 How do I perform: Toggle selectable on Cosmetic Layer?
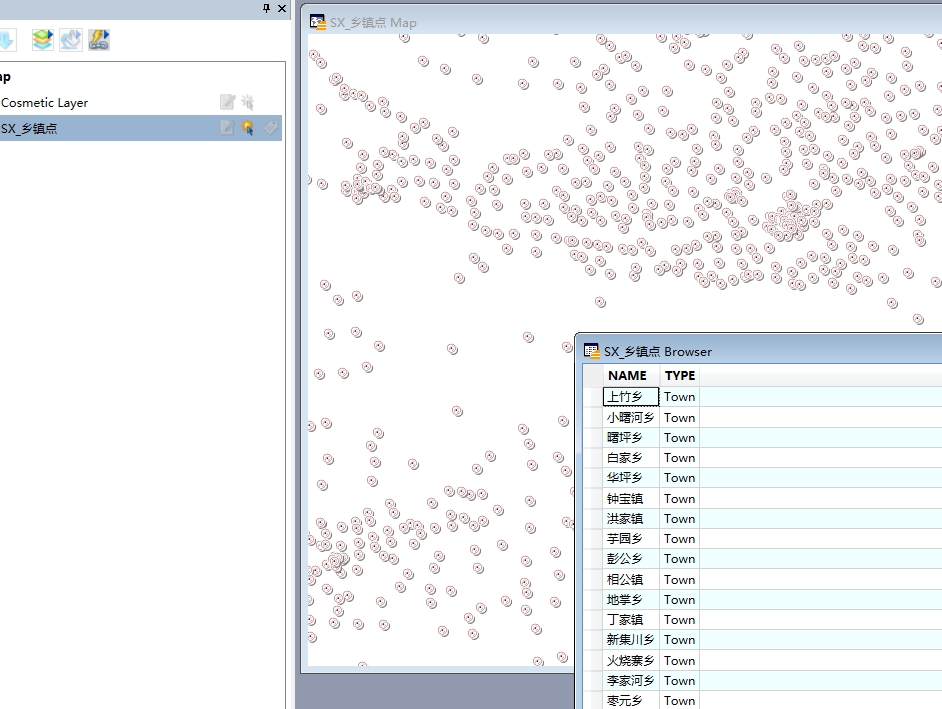coord(247,102)
